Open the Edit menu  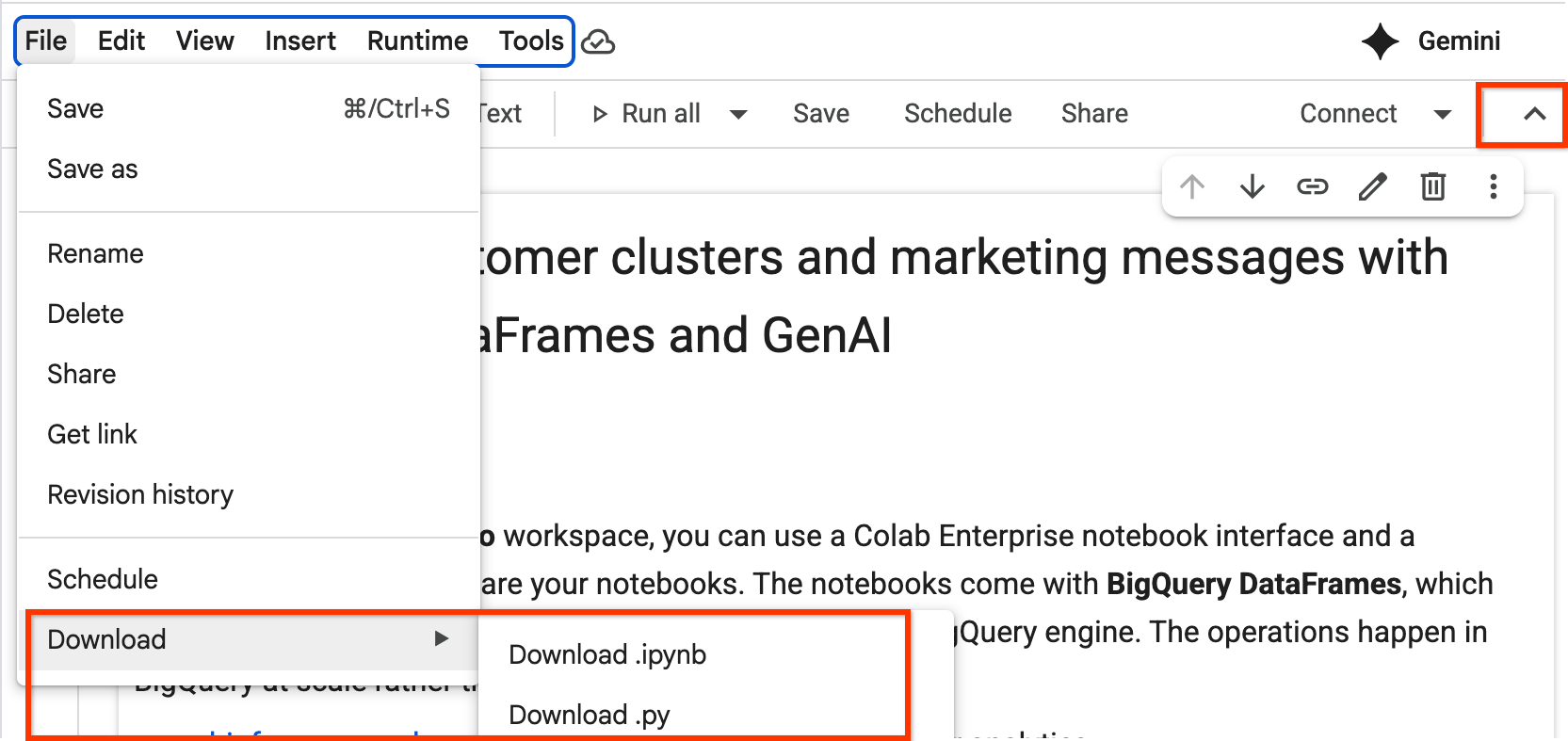click(x=121, y=41)
